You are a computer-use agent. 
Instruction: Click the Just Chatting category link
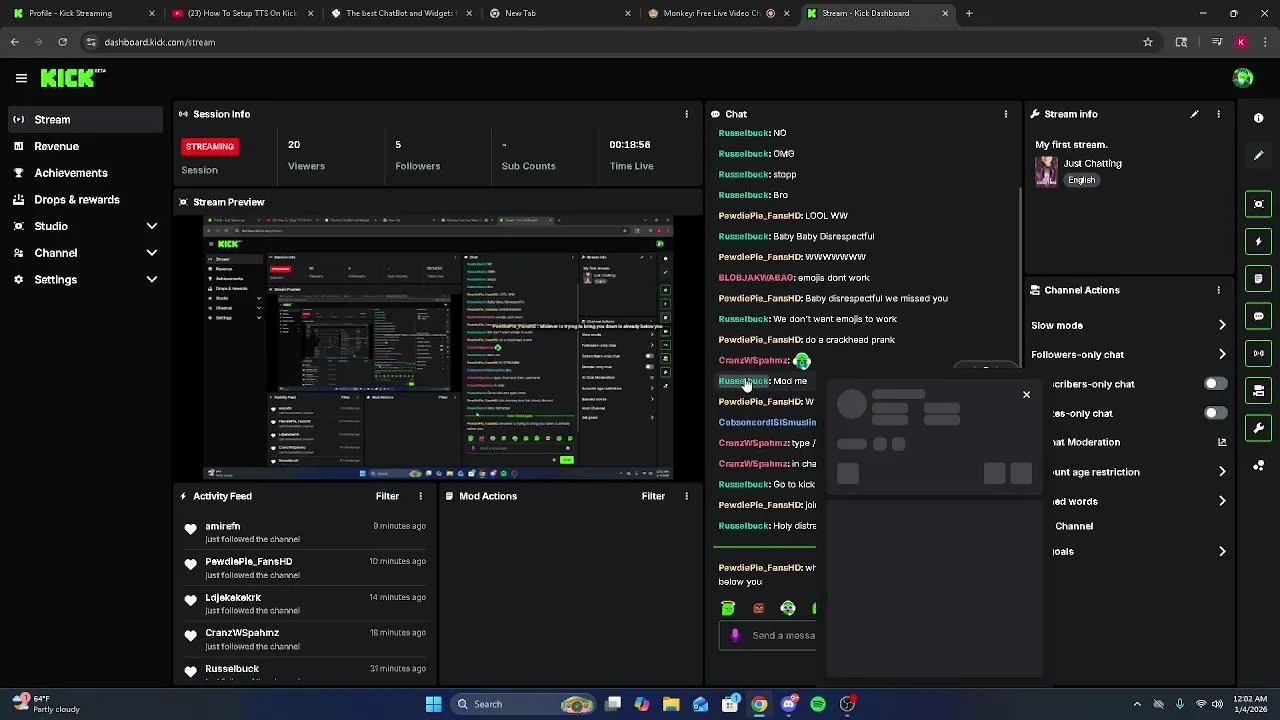pyautogui.click(x=1092, y=163)
